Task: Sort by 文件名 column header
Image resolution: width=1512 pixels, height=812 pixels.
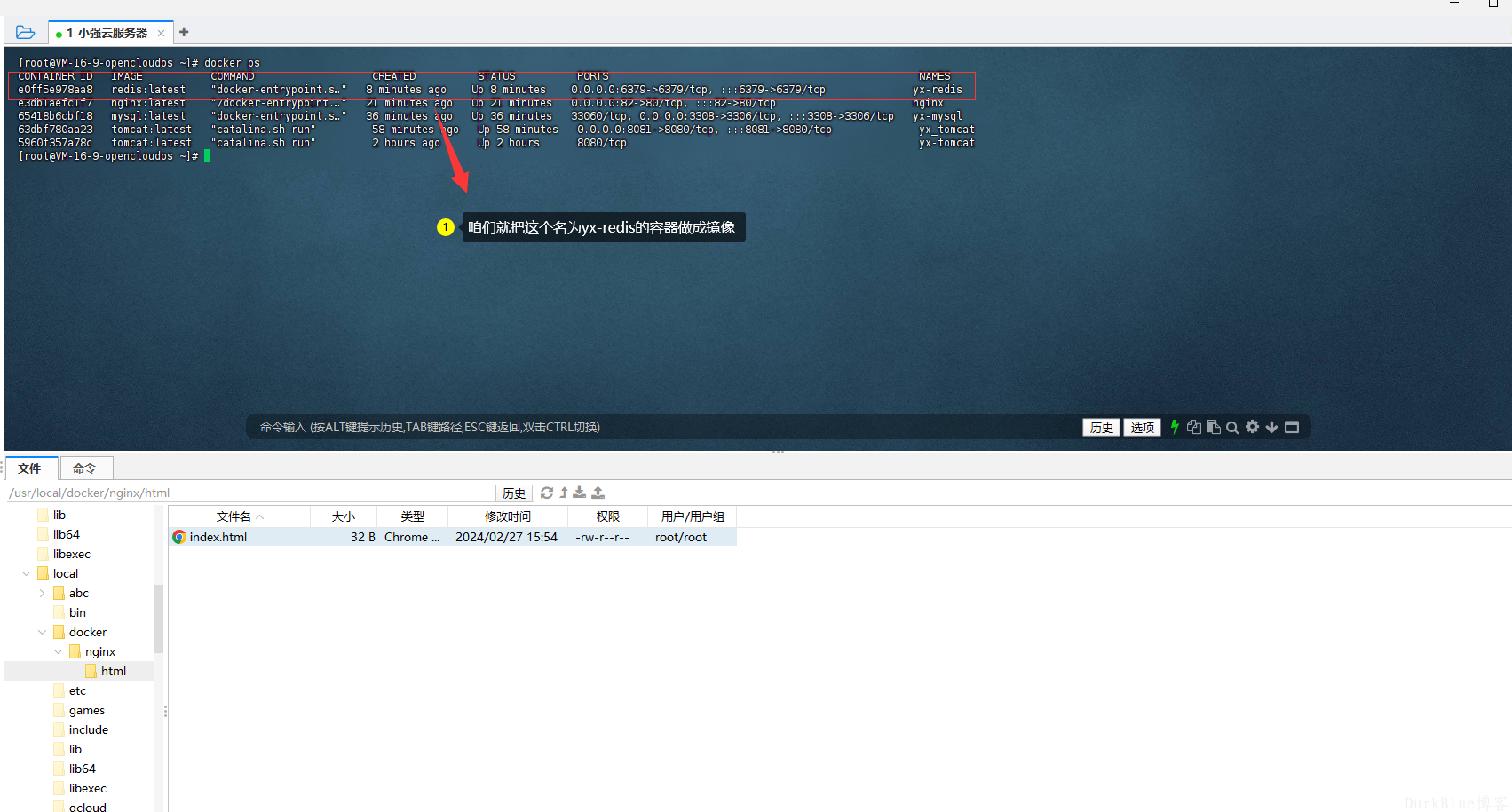Action: [x=240, y=516]
